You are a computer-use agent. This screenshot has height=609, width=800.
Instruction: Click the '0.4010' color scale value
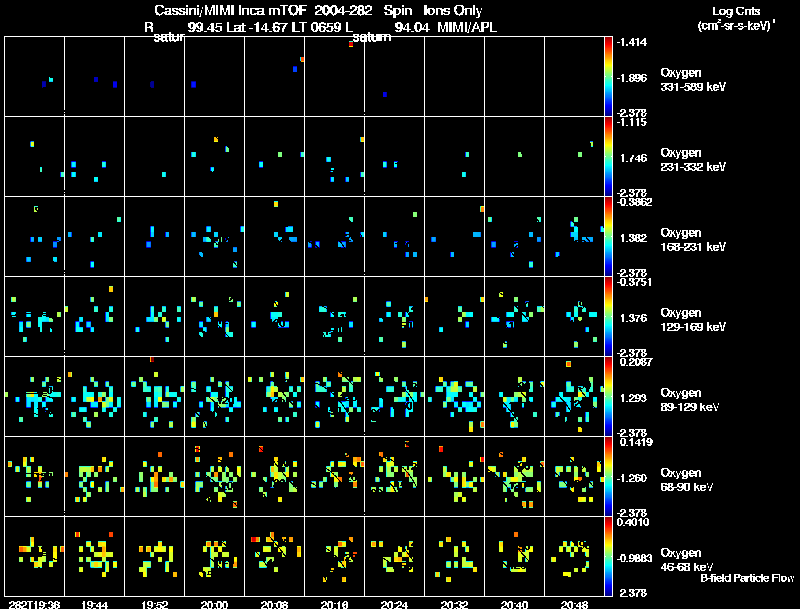pos(633,522)
